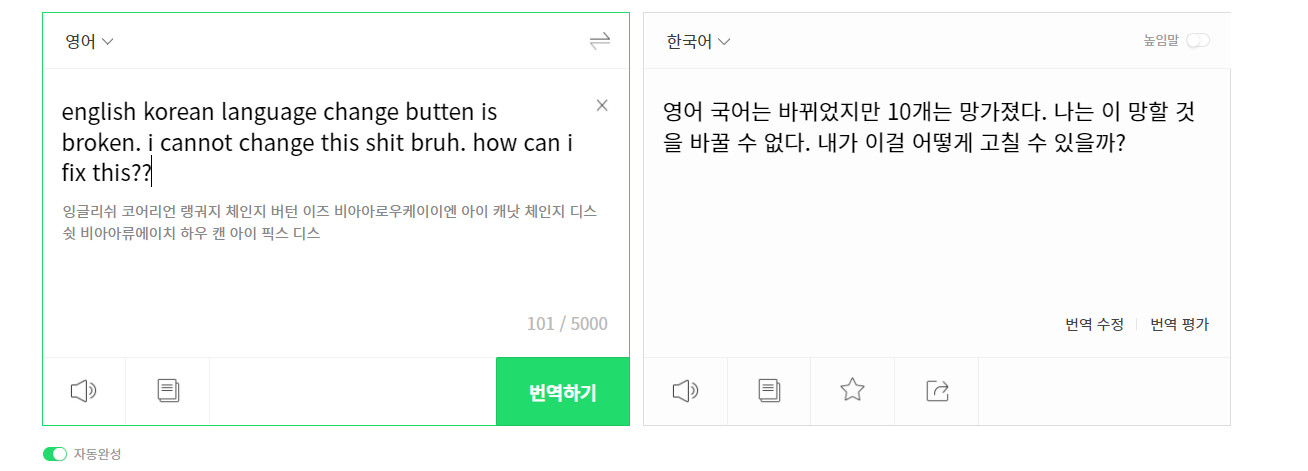Click the 101 / 5000 character counter
This screenshot has width=1308, height=471.
(x=566, y=323)
